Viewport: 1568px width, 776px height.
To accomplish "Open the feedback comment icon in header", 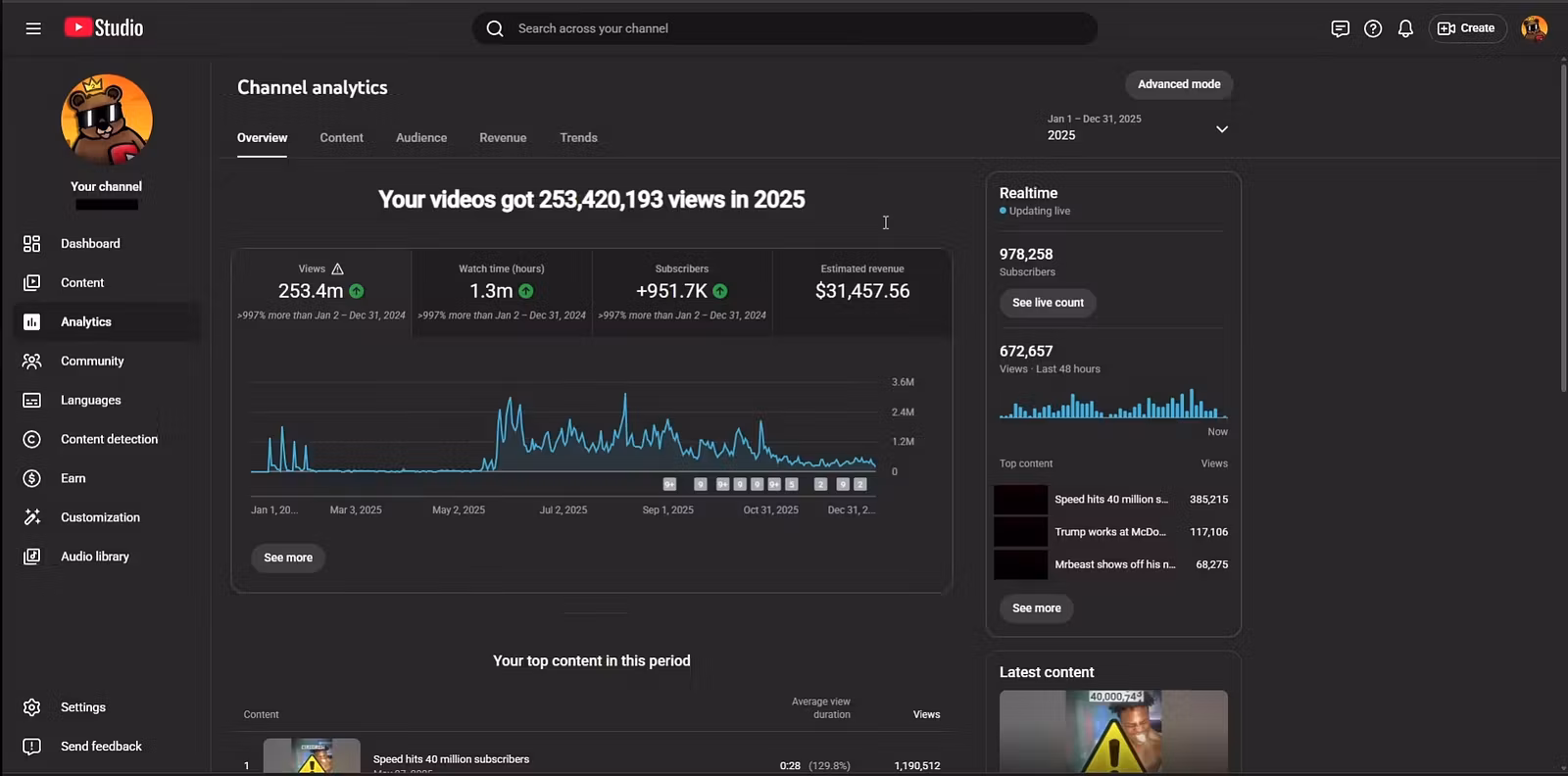I will (x=1341, y=28).
